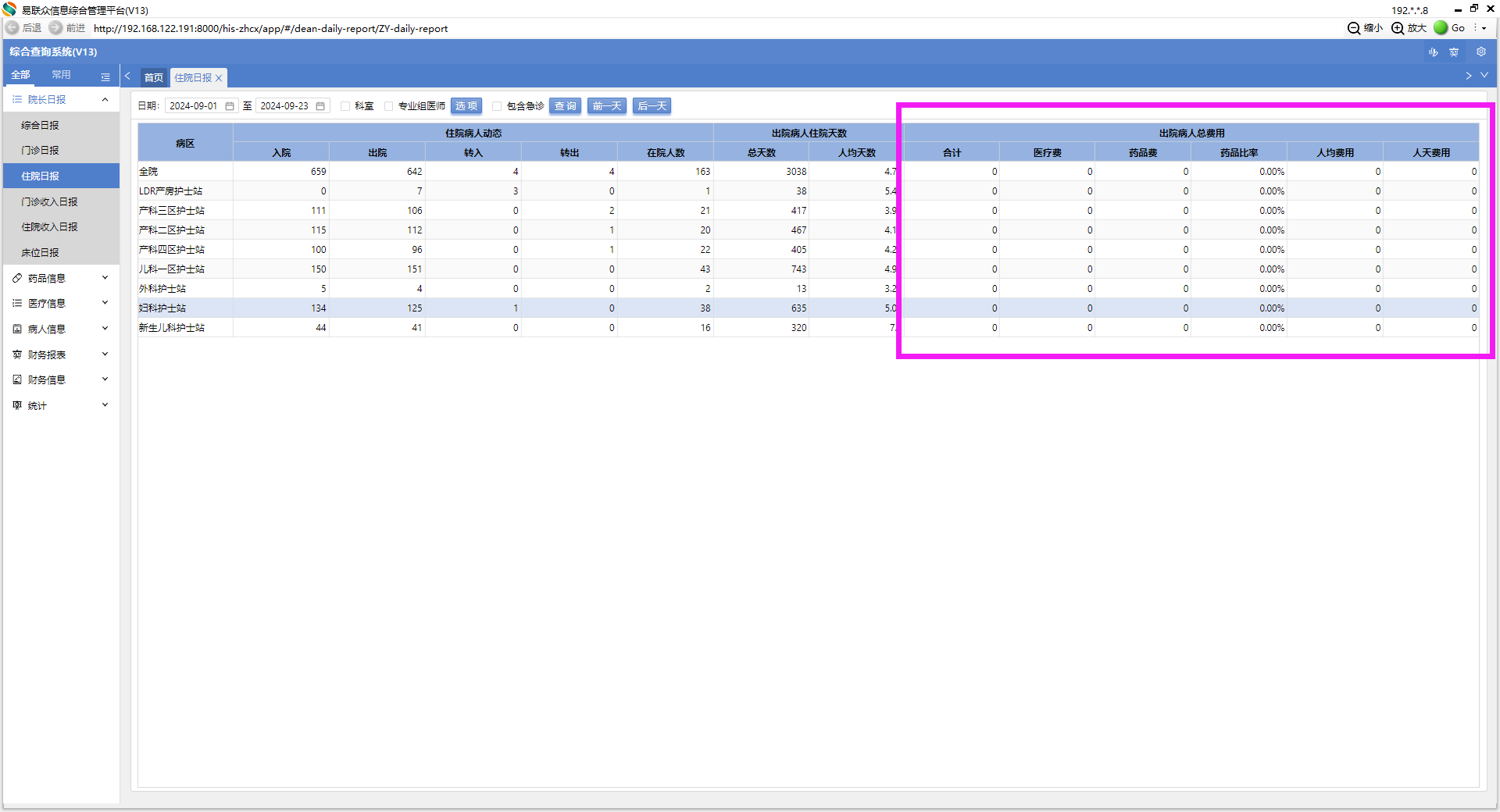This screenshot has height=812, width=1500.
Task: Open settings gear in blue header
Action: coord(1480,52)
